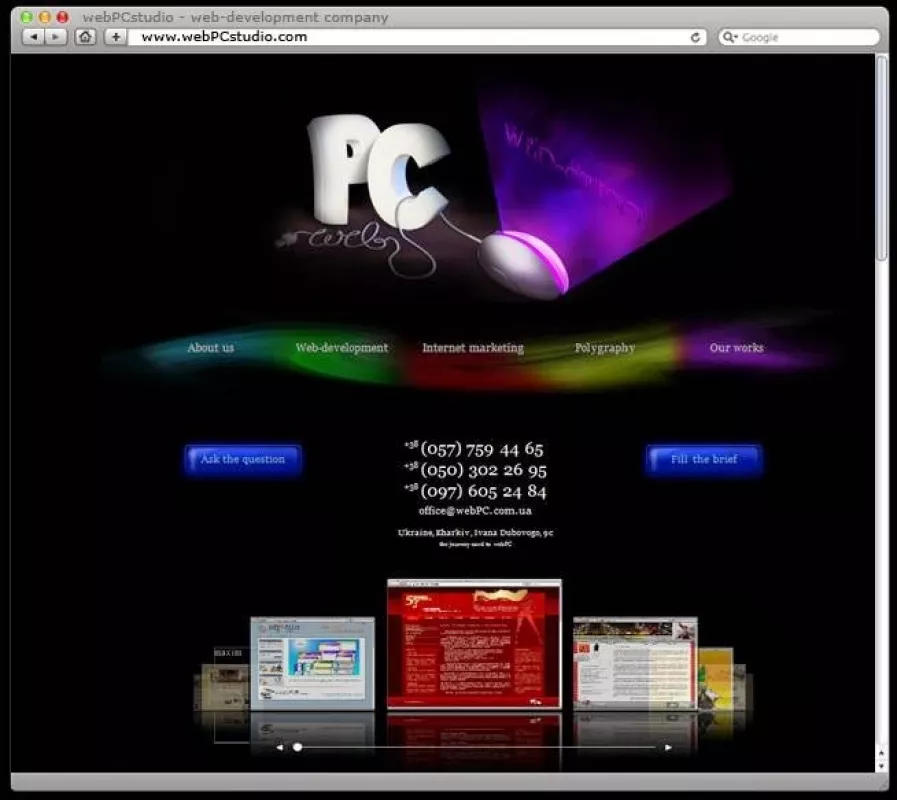Click the browser back arrow button
Screen dimensions: 897x800
pos(33,37)
